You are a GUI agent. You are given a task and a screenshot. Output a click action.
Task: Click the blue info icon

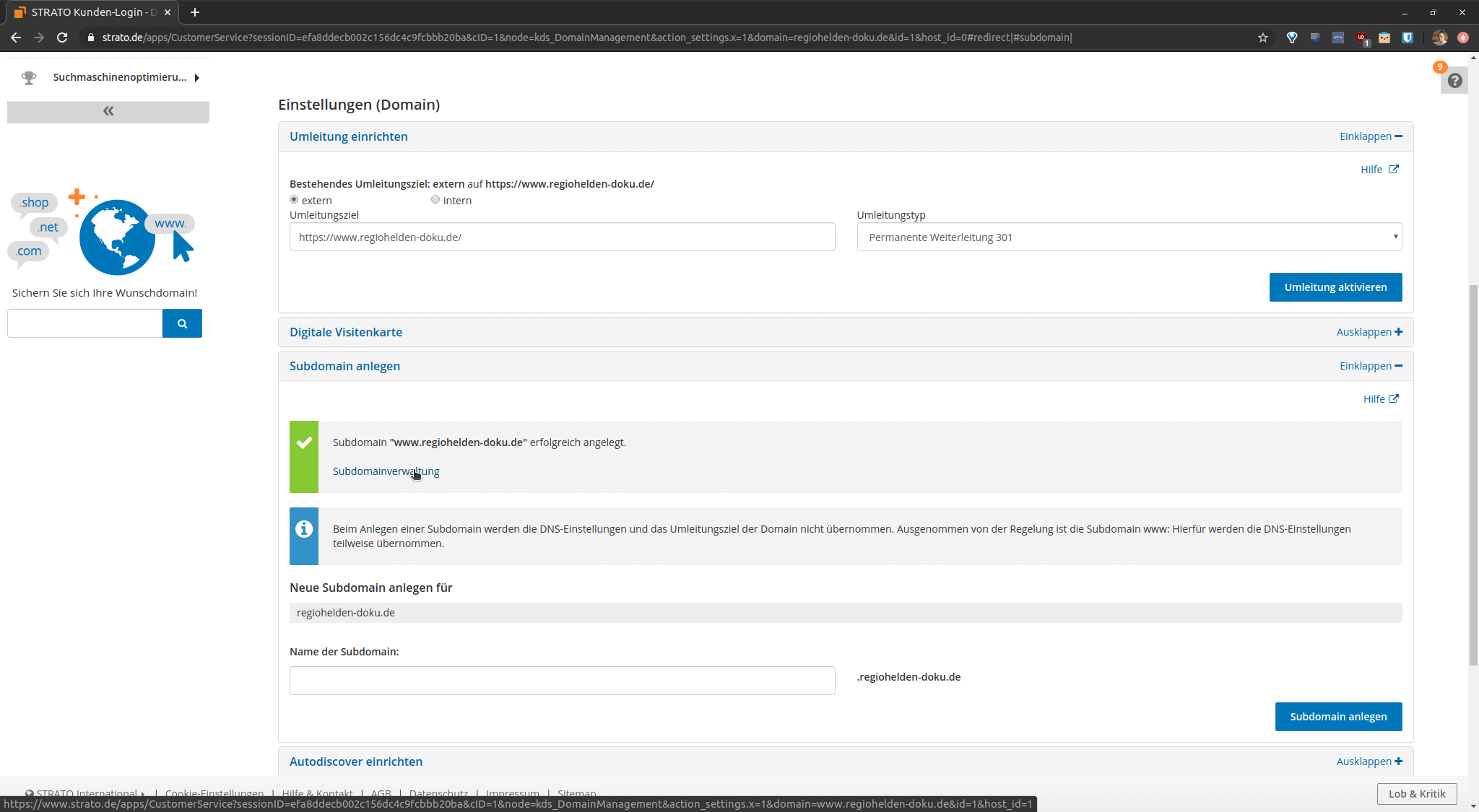[304, 529]
